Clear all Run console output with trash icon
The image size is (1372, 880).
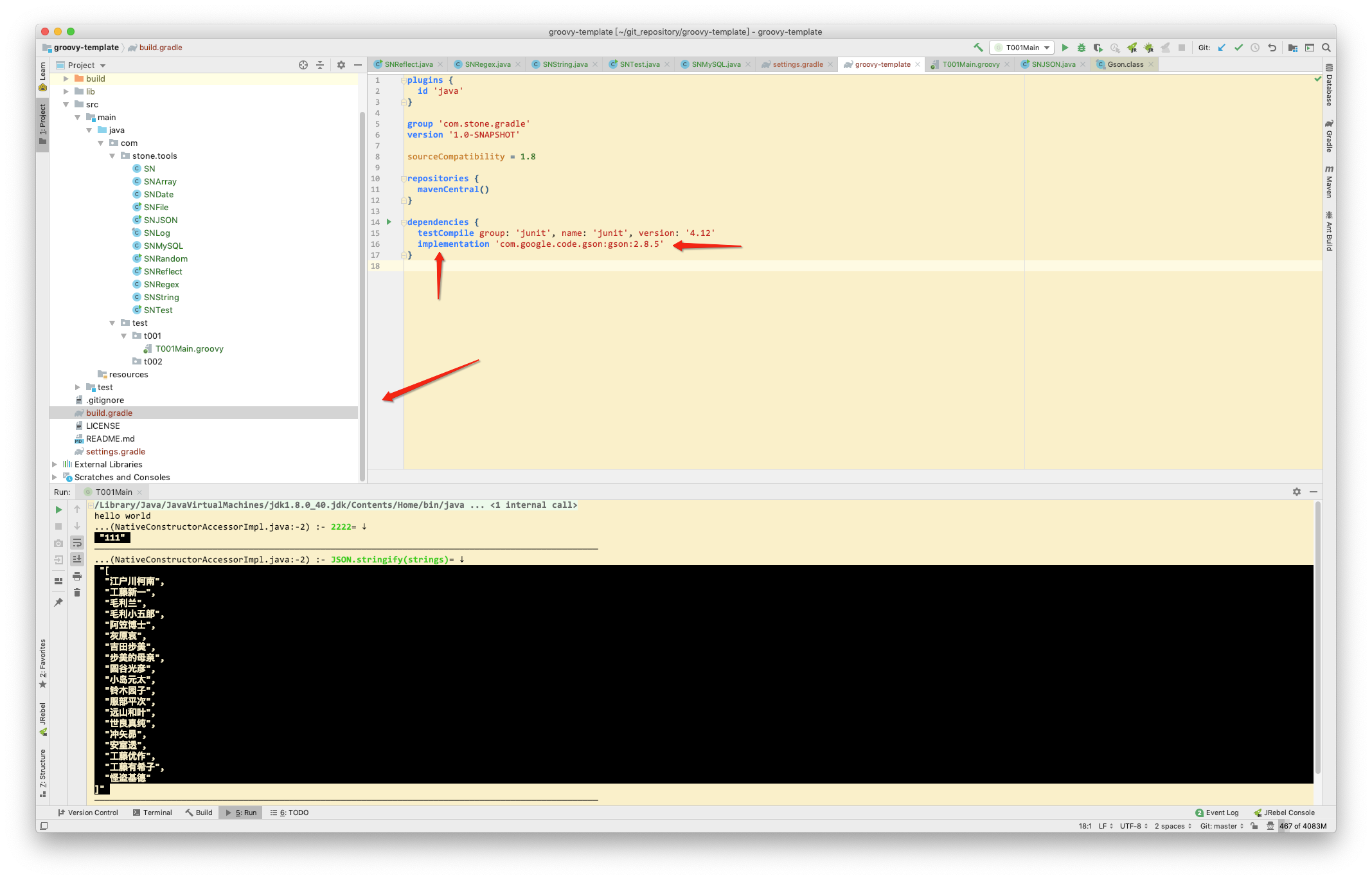pos(77,593)
